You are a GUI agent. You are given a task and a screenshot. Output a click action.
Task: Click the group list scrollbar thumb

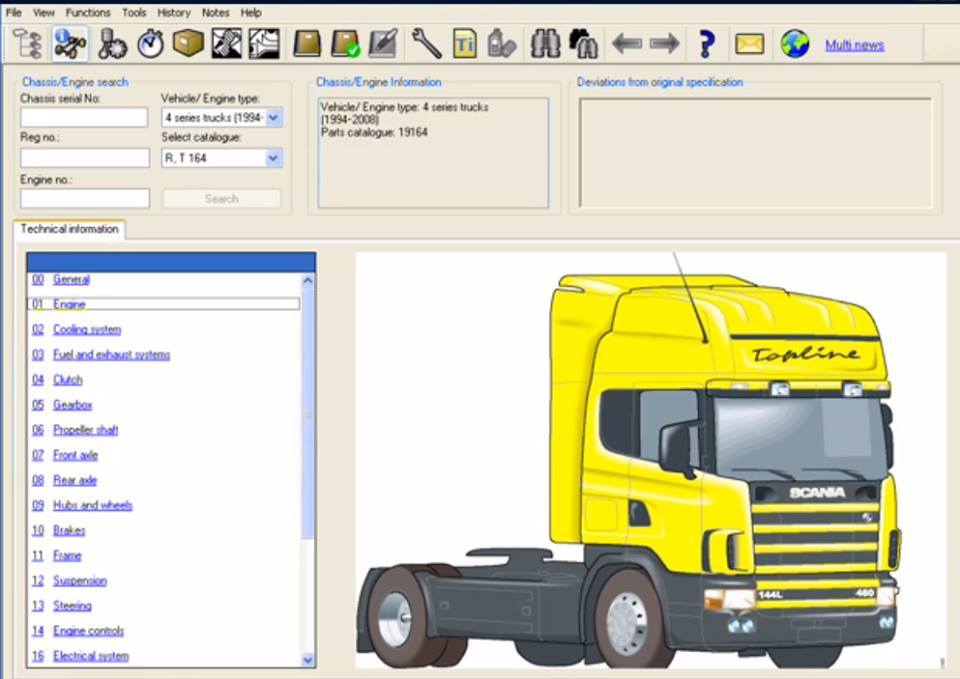(308, 413)
